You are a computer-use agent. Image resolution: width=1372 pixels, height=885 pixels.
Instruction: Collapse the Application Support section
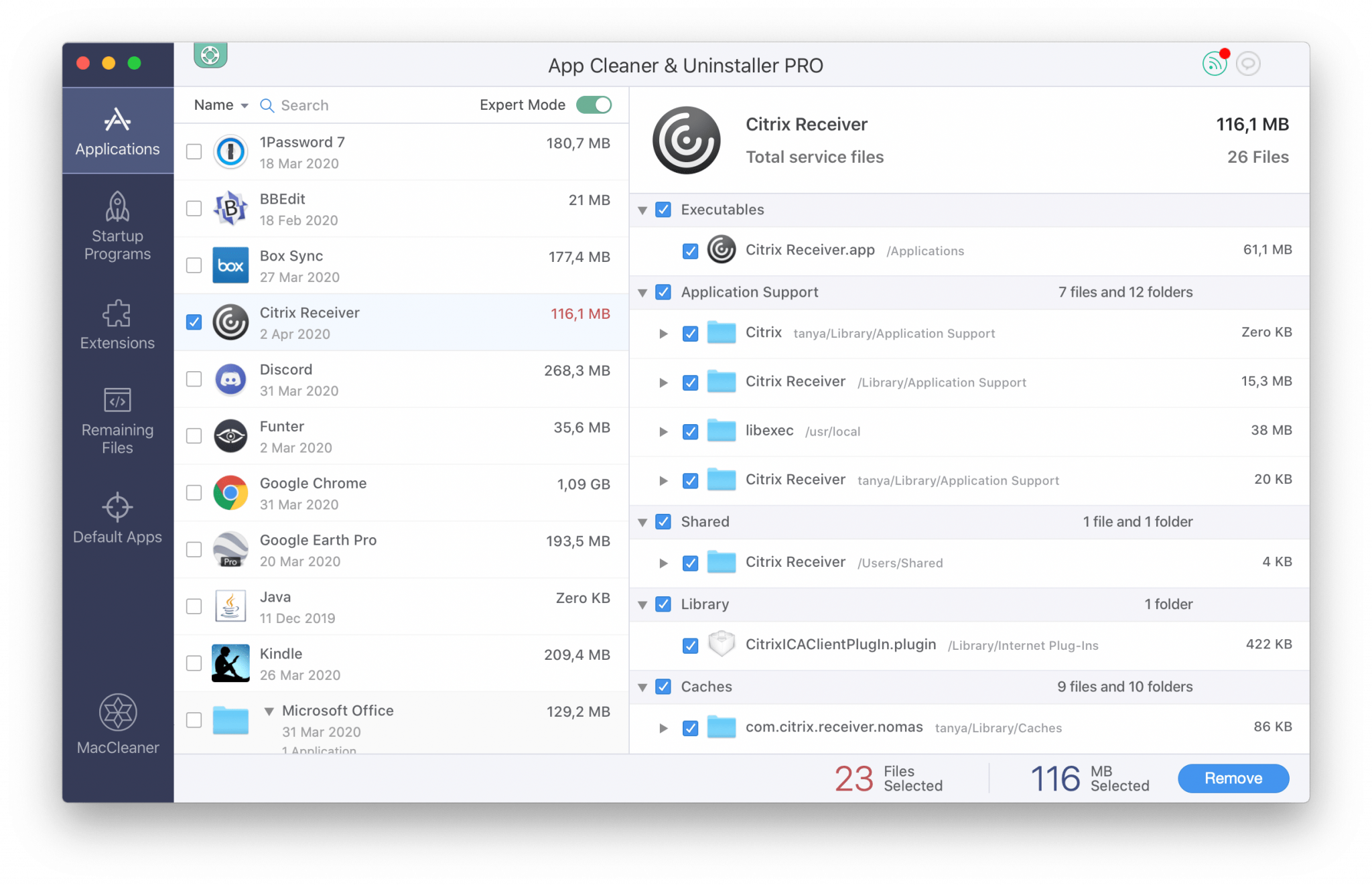coord(644,292)
